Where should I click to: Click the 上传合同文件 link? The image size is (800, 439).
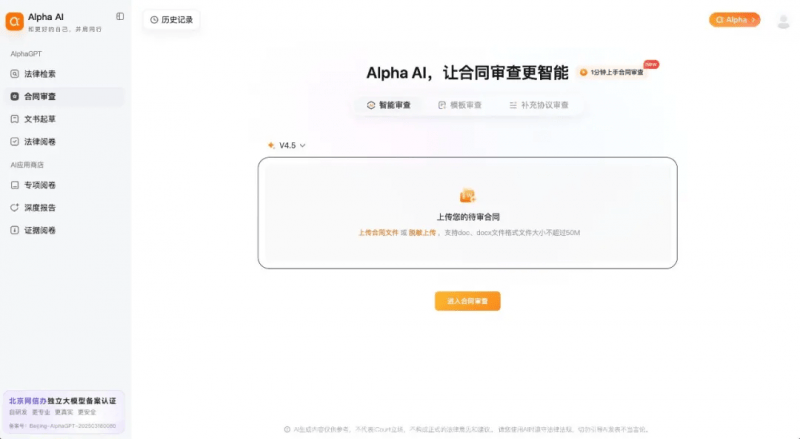pyautogui.click(x=378, y=233)
